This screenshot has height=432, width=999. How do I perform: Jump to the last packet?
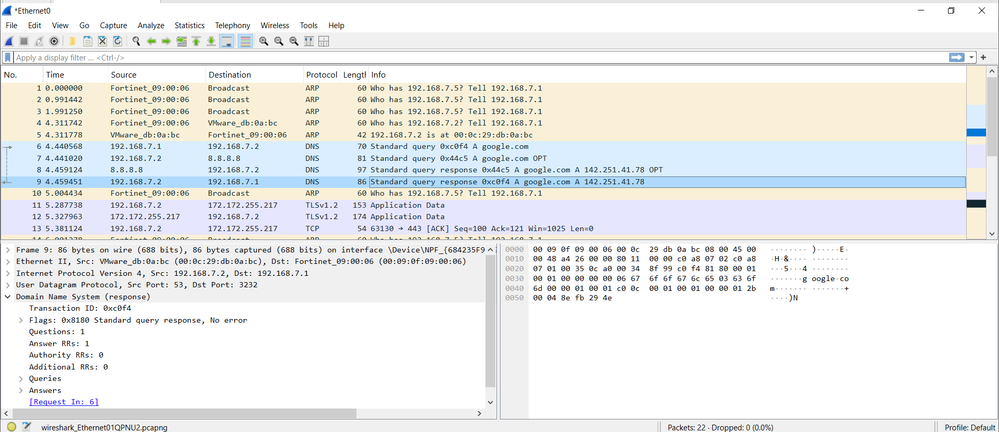tap(211, 41)
